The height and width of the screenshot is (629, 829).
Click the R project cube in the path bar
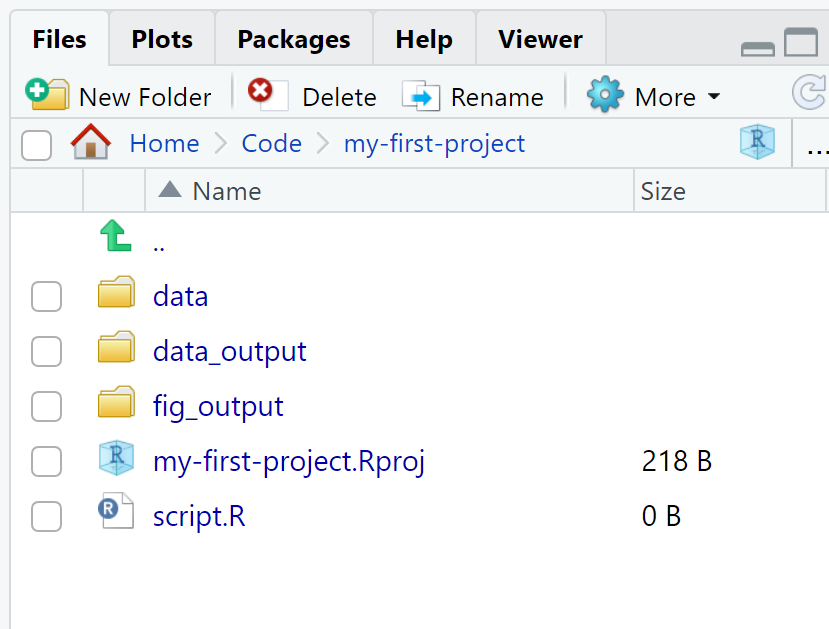[x=757, y=142]
